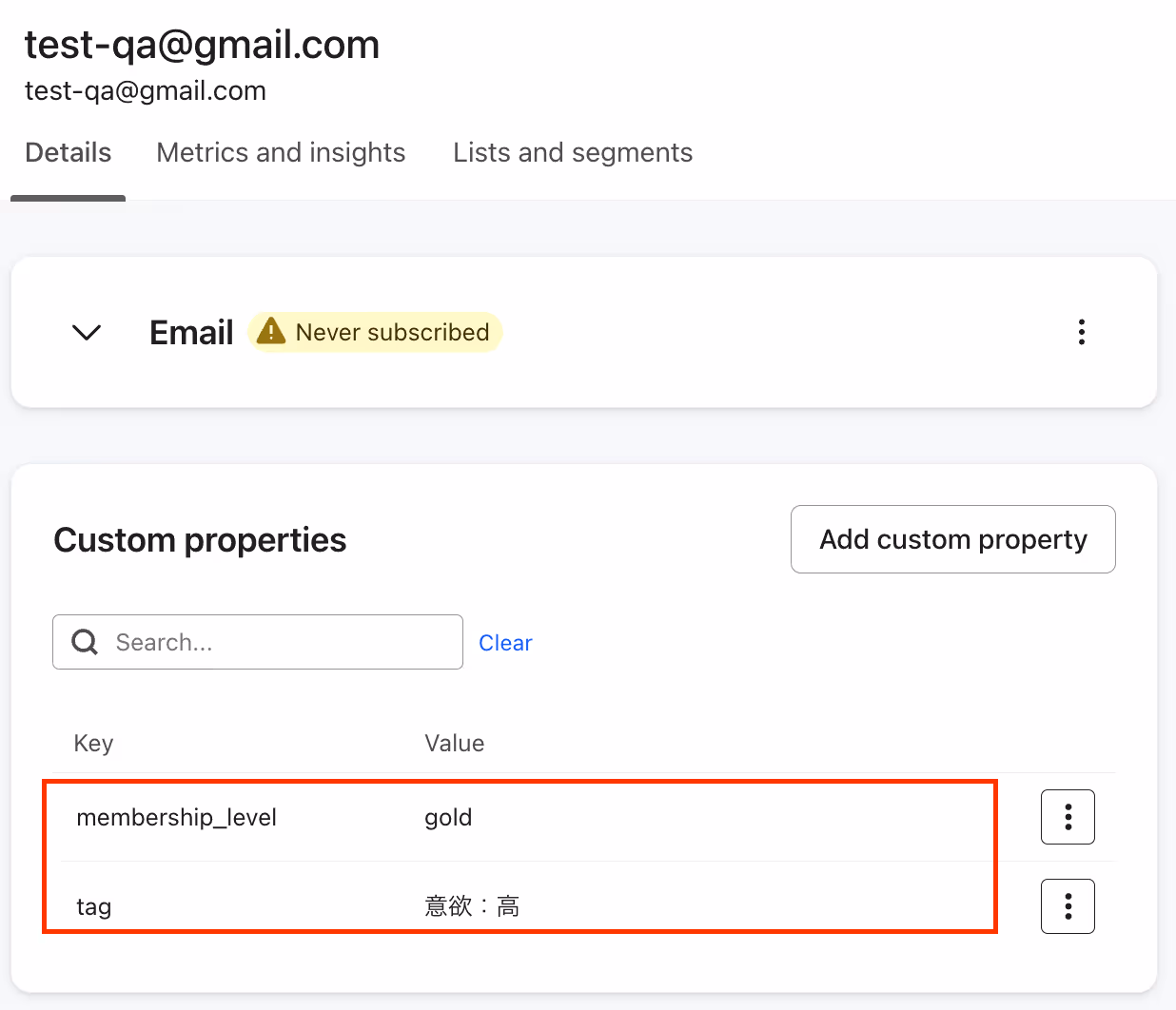Select the membership_level key cell

(x=176, y=818)
